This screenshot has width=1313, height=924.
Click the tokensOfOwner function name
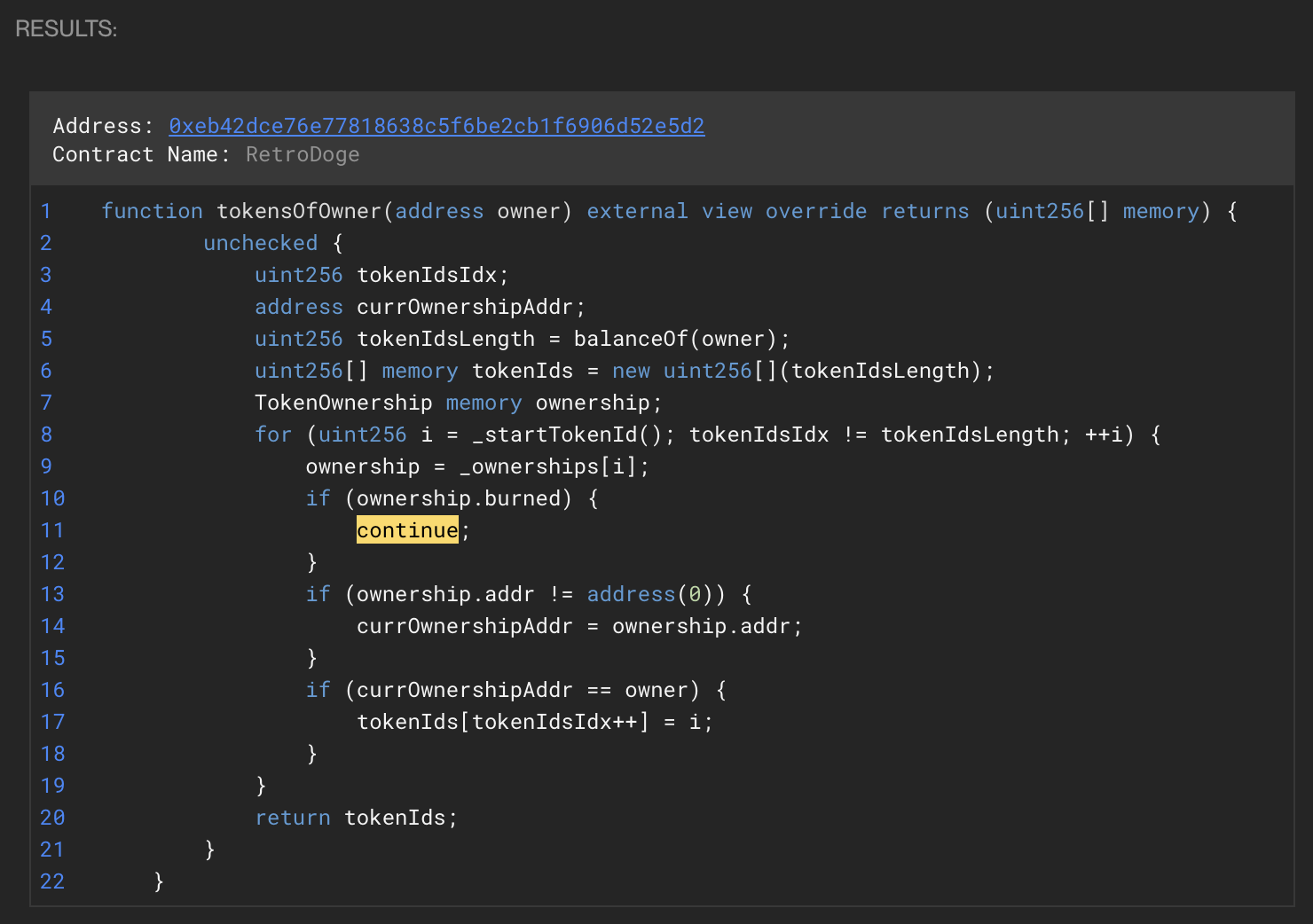pyautogui.click(x=299, y=211)
